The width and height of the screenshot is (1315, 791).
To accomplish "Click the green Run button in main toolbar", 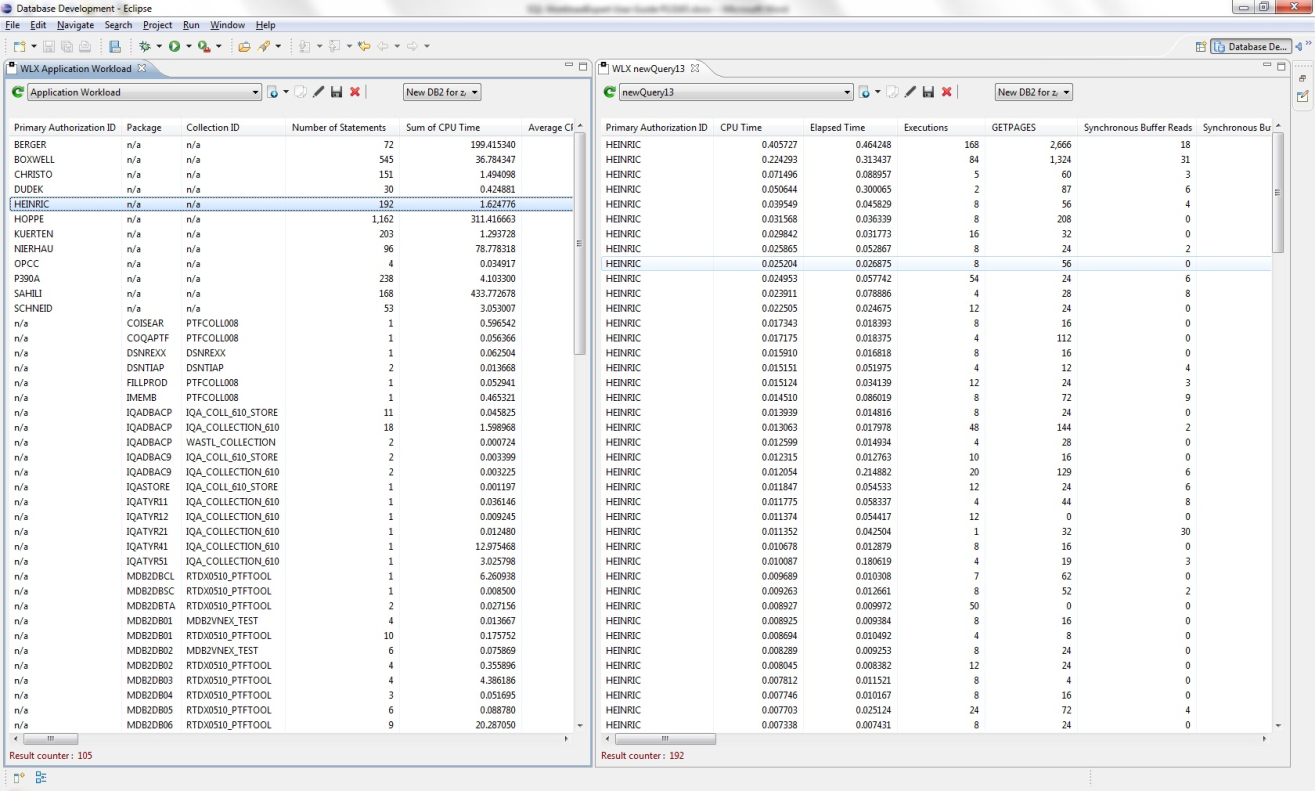I will pos(174,46).
